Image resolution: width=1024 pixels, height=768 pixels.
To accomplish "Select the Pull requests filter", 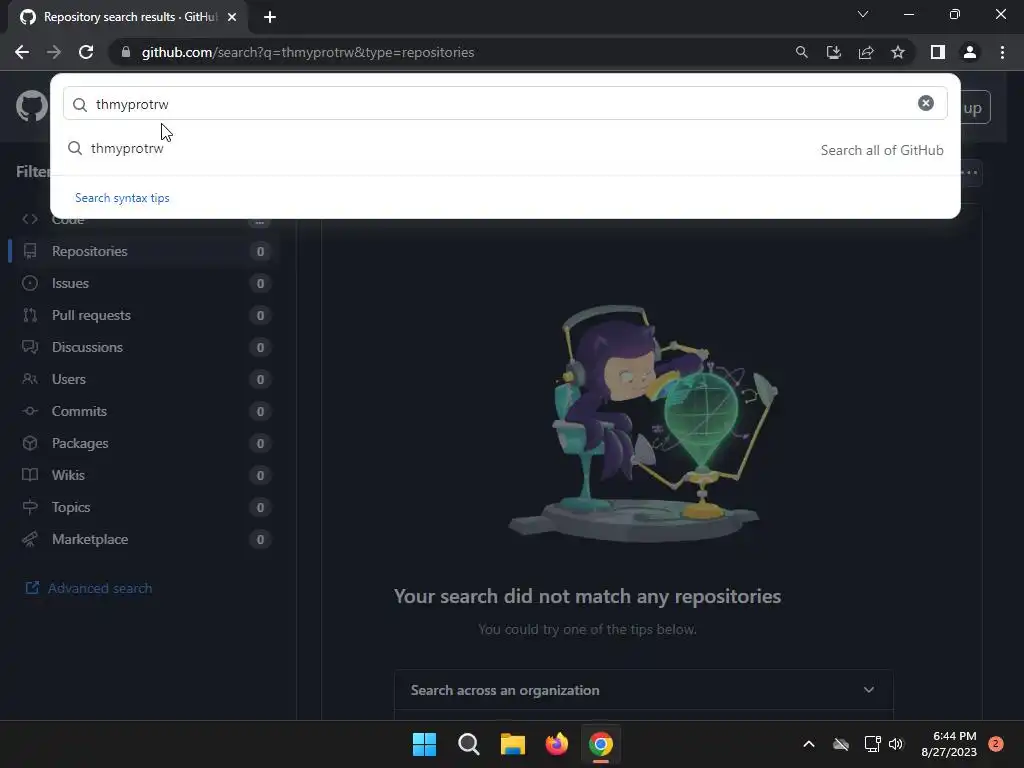I will pyautogui.click(x=145, y=315).
